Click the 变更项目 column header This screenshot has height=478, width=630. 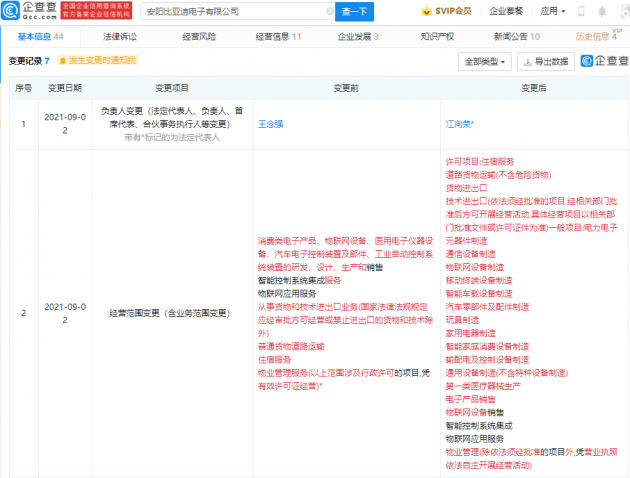coord(172,88)
